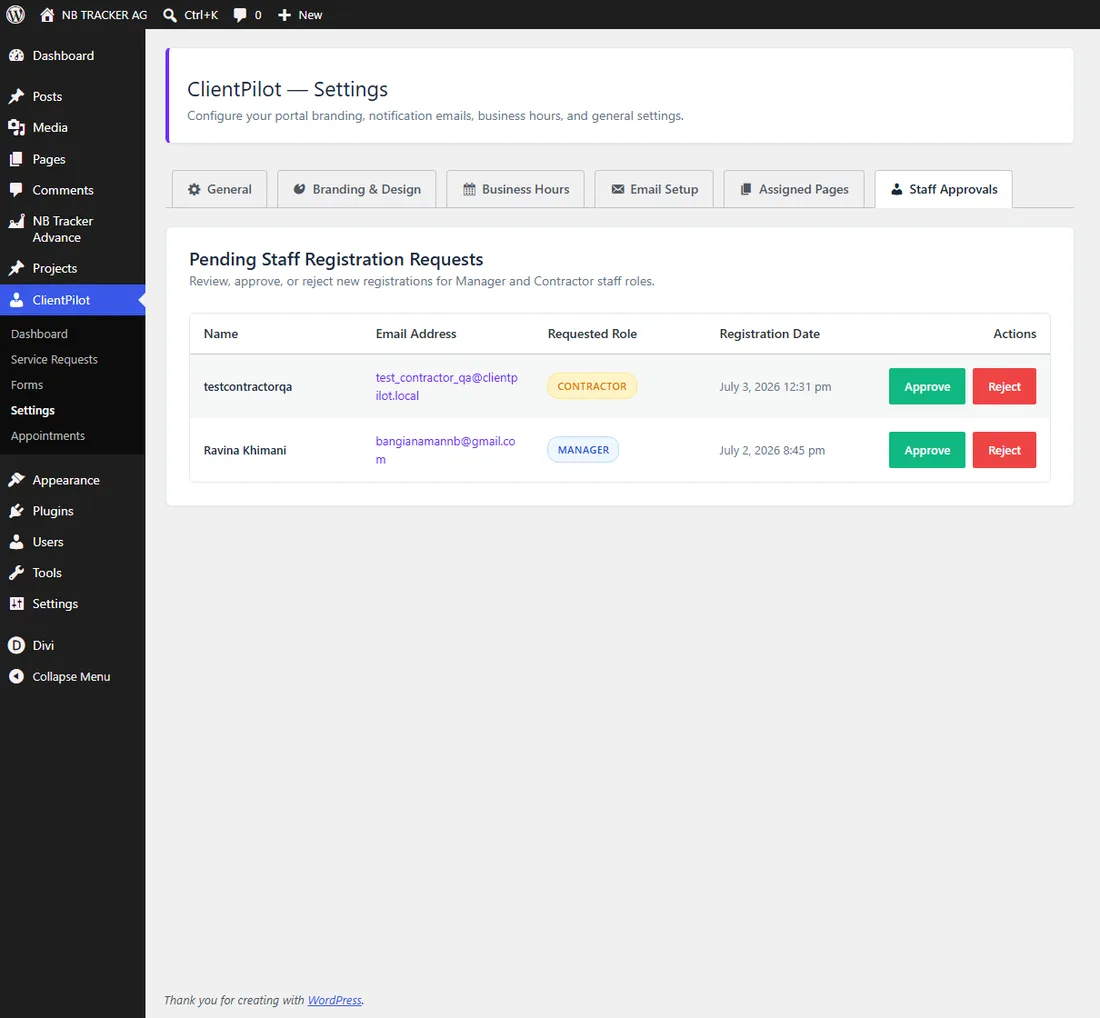The width and height of the screenshot is (1100, 1018).
Task: Open the ClientPilot Settings submenu item
Action: pyautogui.click(x=32, y=410)
